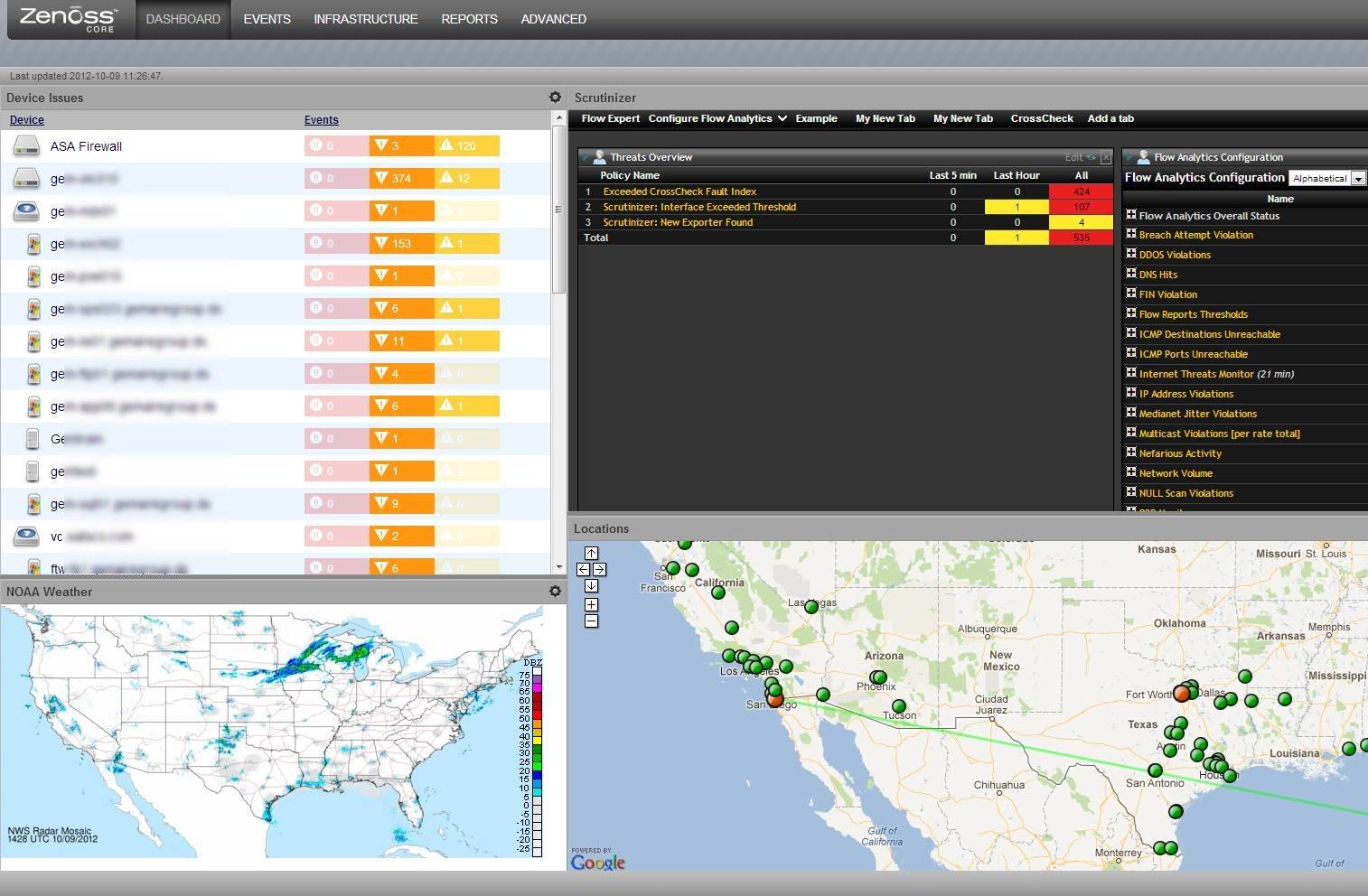Open IP Address Violations entry

pyautogui.click(x=1185, y=394)
